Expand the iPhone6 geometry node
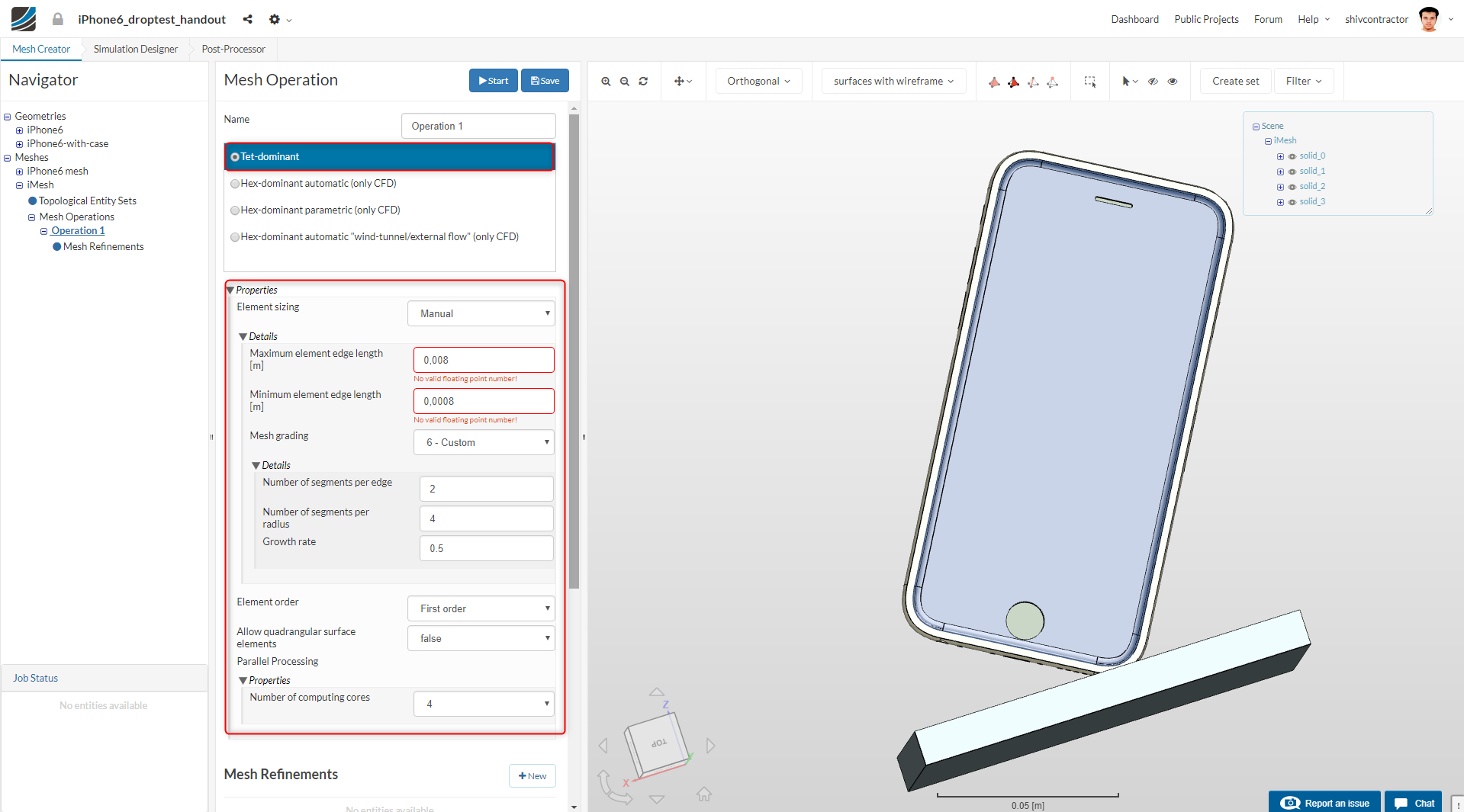Screen dimensions: 1464x812 [20, 130]
